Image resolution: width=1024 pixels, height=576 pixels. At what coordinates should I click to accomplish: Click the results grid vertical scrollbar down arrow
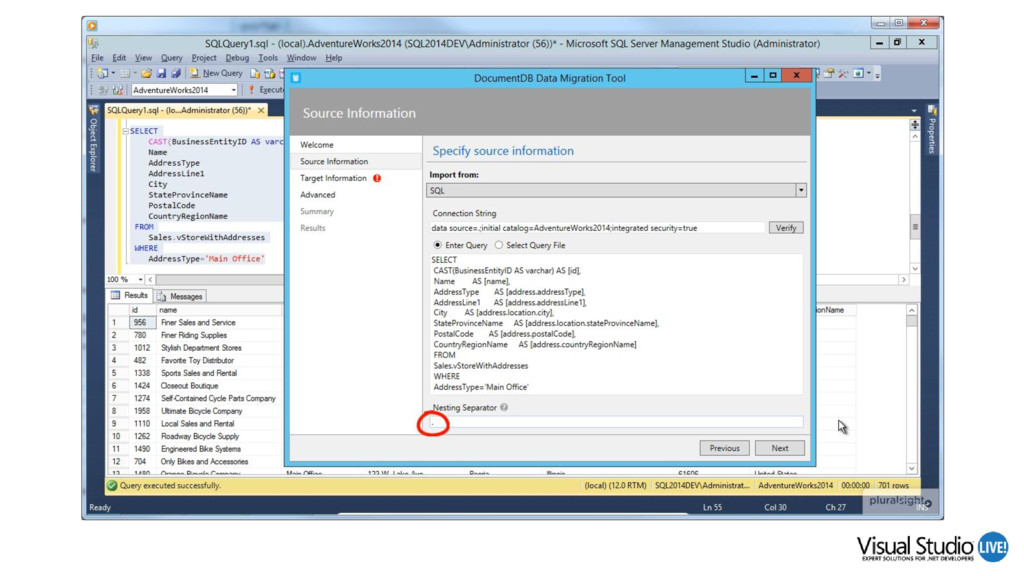pos(912,468)
